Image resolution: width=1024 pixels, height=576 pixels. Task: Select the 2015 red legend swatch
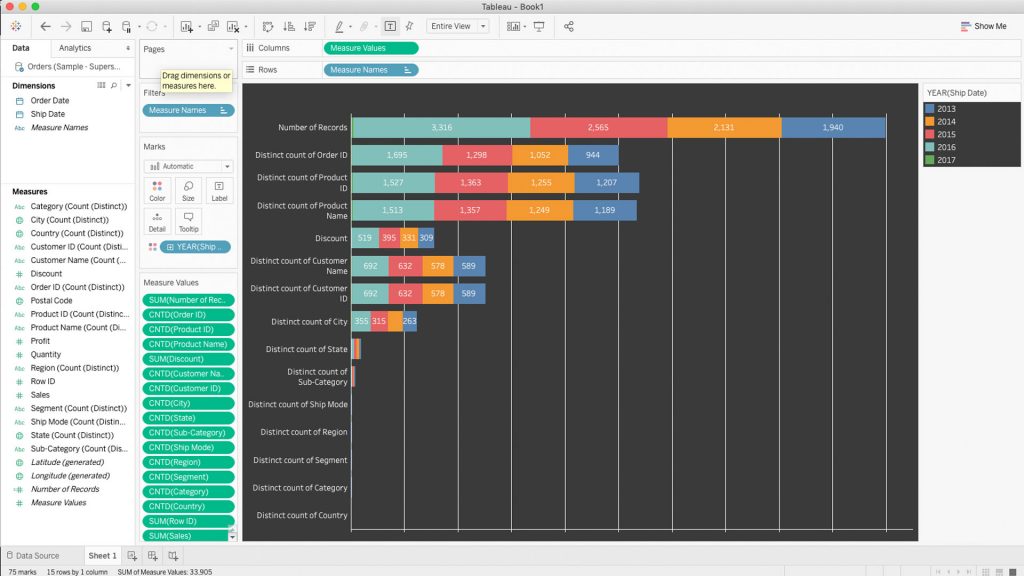point(930,135)
